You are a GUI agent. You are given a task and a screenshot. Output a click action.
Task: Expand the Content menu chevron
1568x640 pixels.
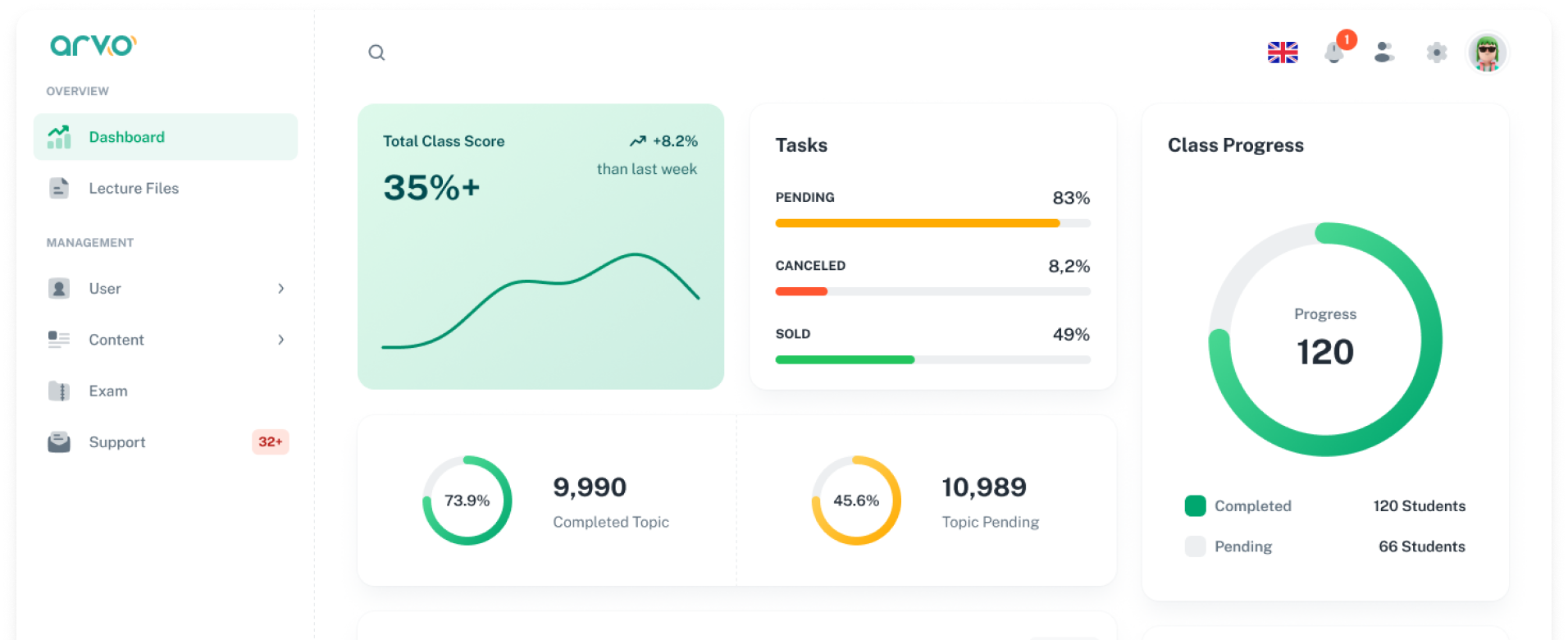pyautogui.click(x=280, y=340)
